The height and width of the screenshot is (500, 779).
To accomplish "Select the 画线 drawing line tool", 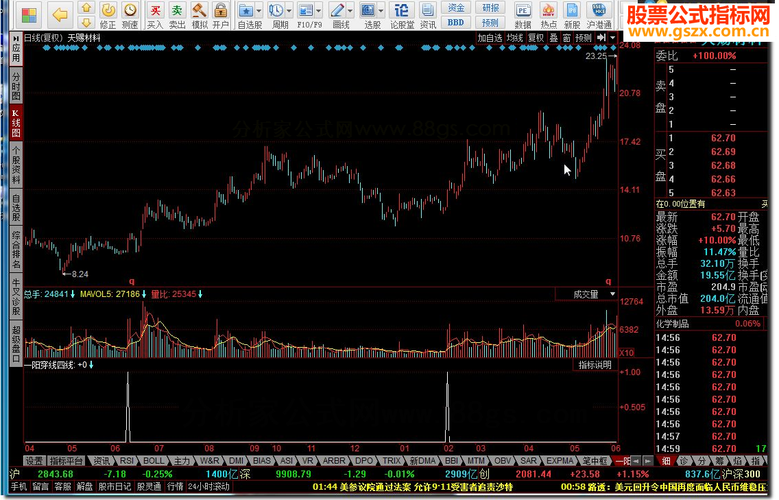I will coord(338,15).
